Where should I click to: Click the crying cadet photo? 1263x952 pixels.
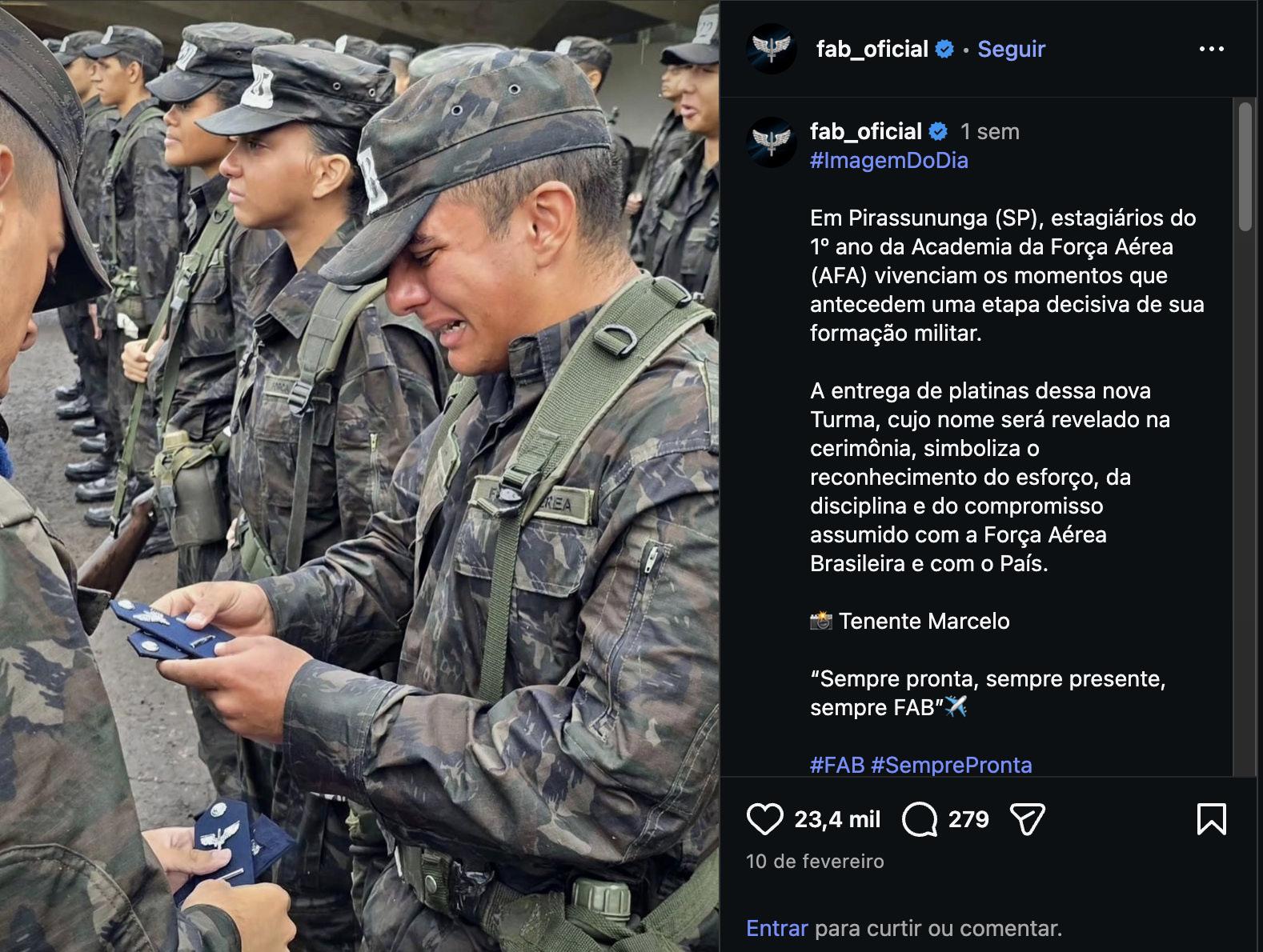(x=359, y=476)
